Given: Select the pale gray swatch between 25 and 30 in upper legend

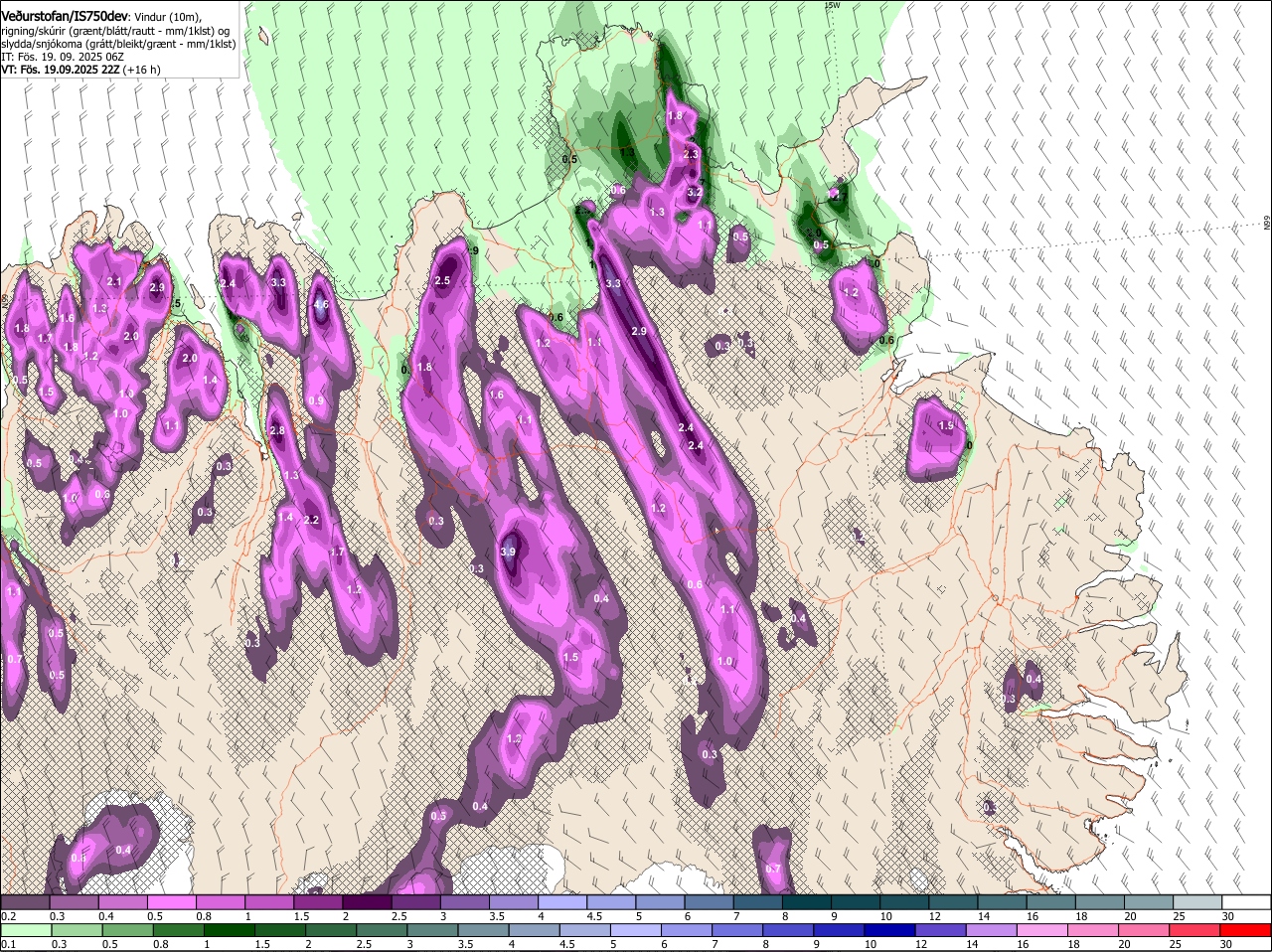Looking at the screenshot, I should [1197, 901].
